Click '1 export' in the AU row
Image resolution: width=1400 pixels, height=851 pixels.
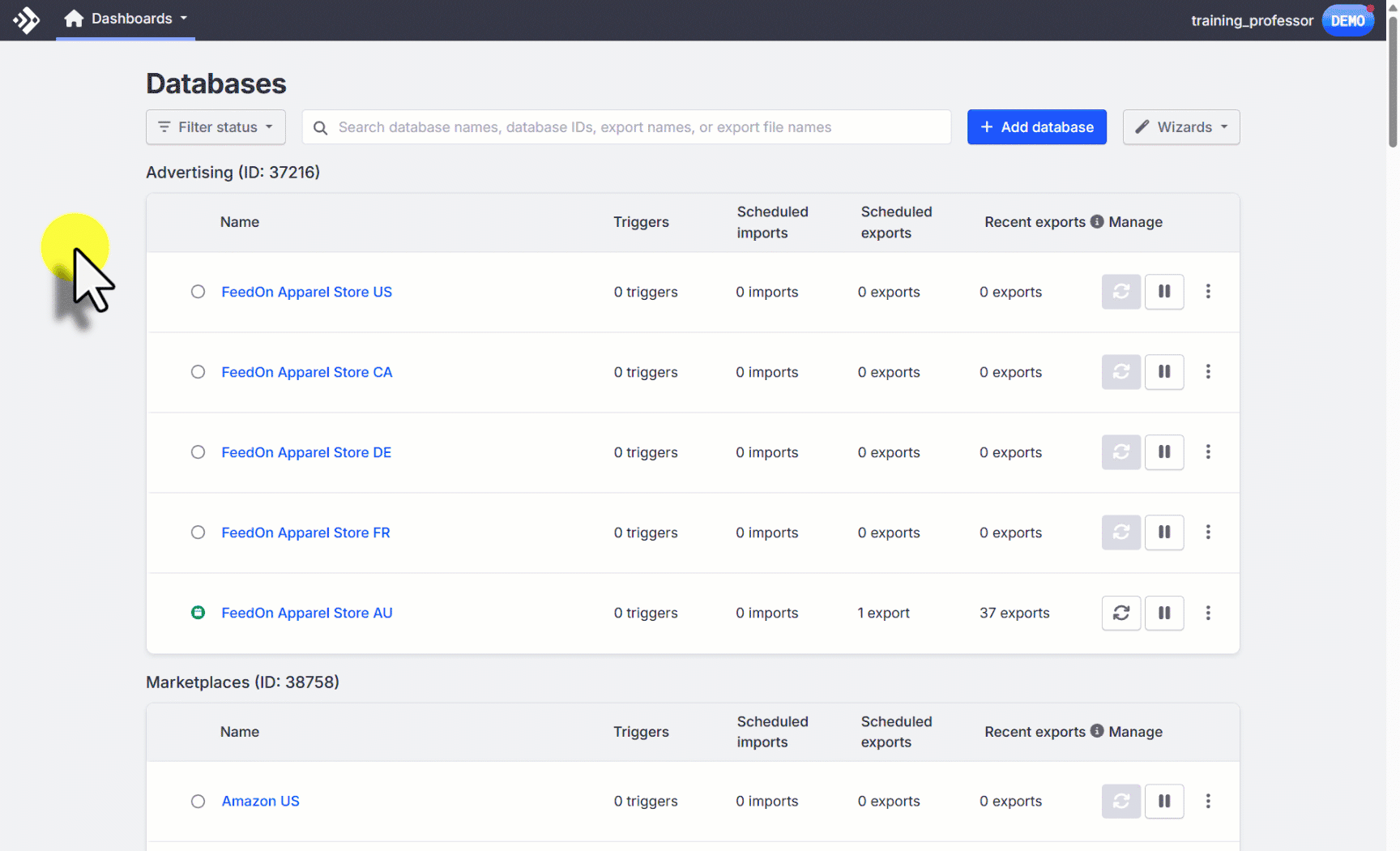[x=883, y=613]
